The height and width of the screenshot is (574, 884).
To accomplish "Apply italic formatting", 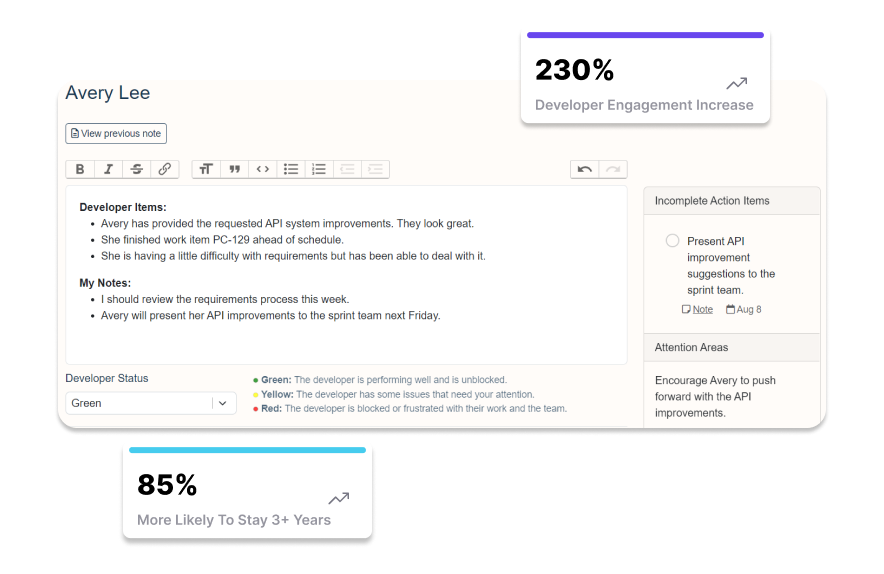I will point(108,169).
